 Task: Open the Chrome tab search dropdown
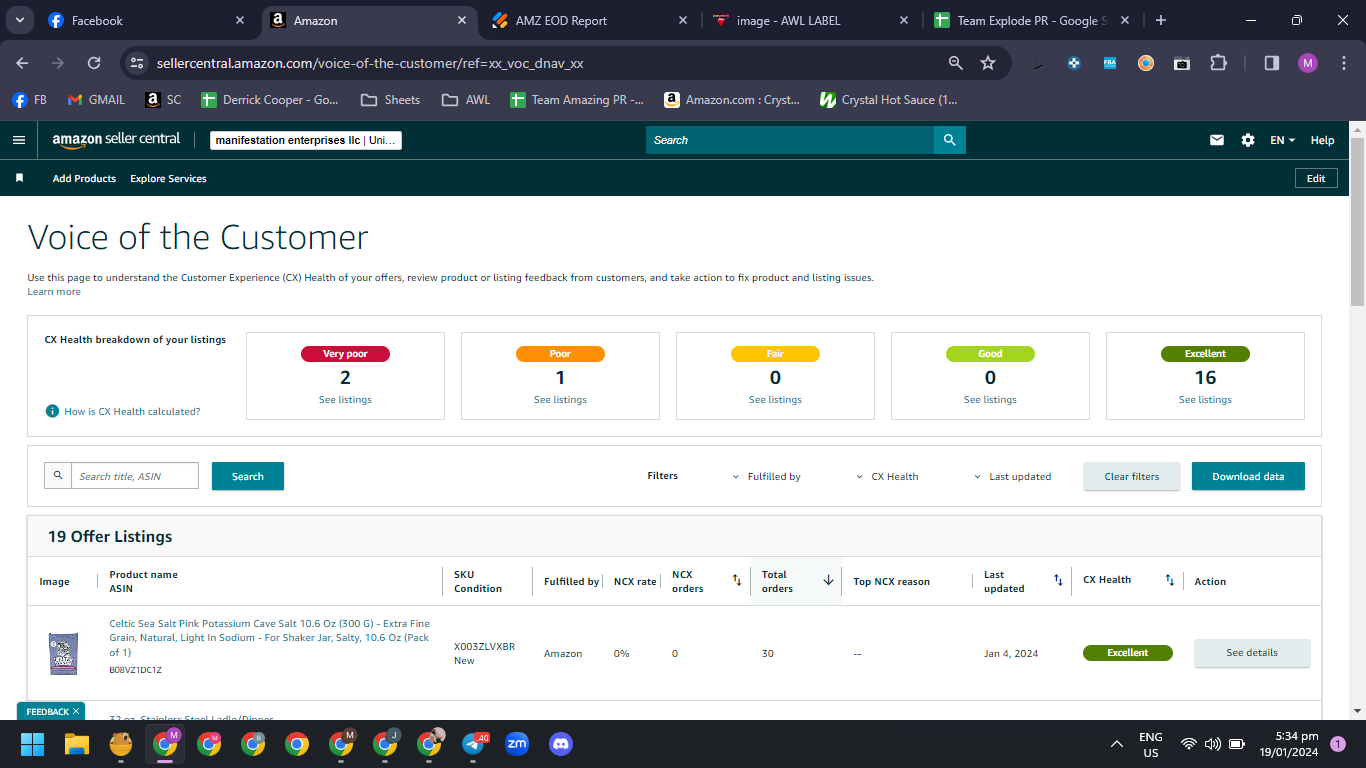[21, 20]
